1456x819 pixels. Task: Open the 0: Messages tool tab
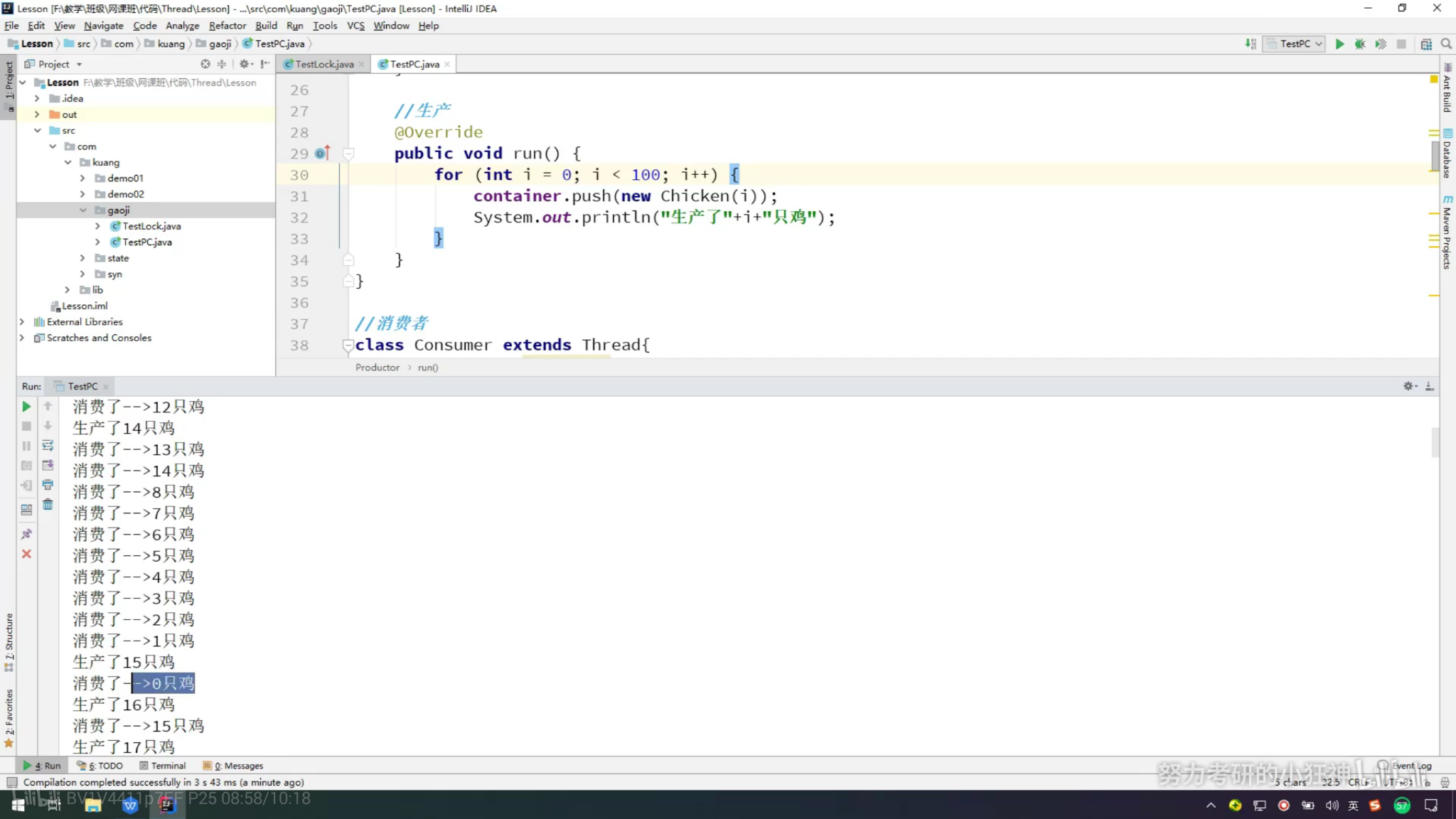(x=233, y=766)
